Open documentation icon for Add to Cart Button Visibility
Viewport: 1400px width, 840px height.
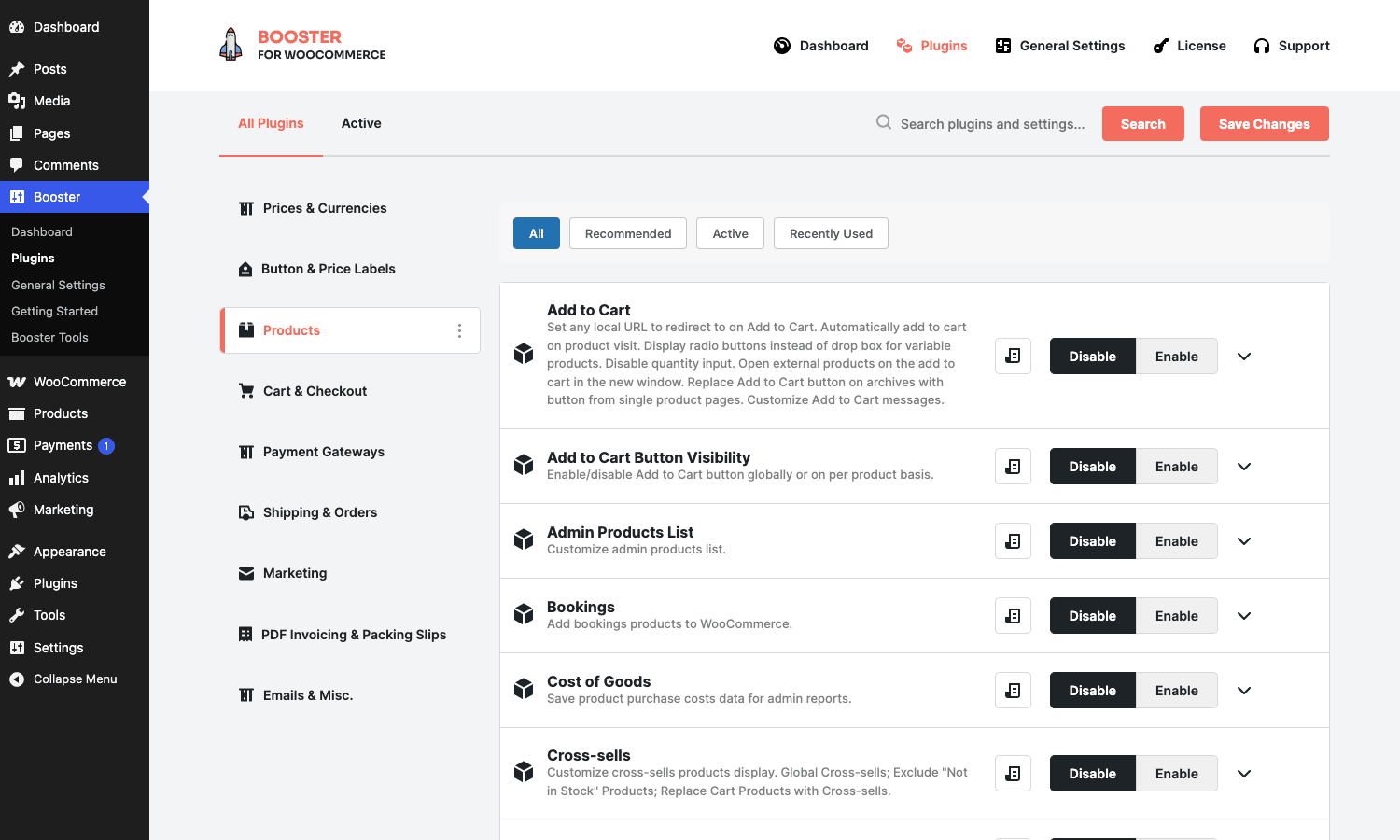[x=1013, y=466]
